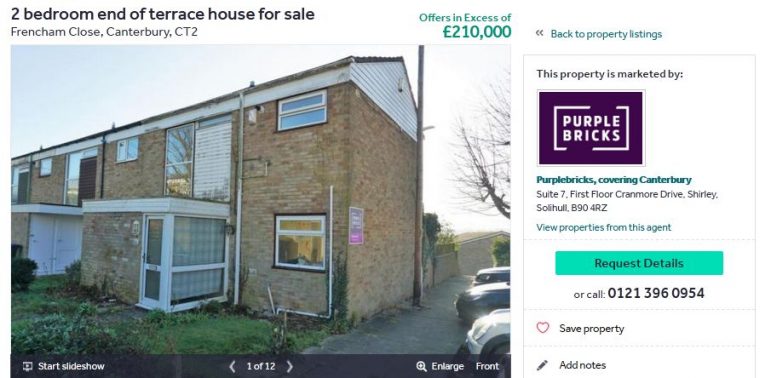
Task: Open Purplebricks, covering Canterbury agent link
Action: (614, 179)
